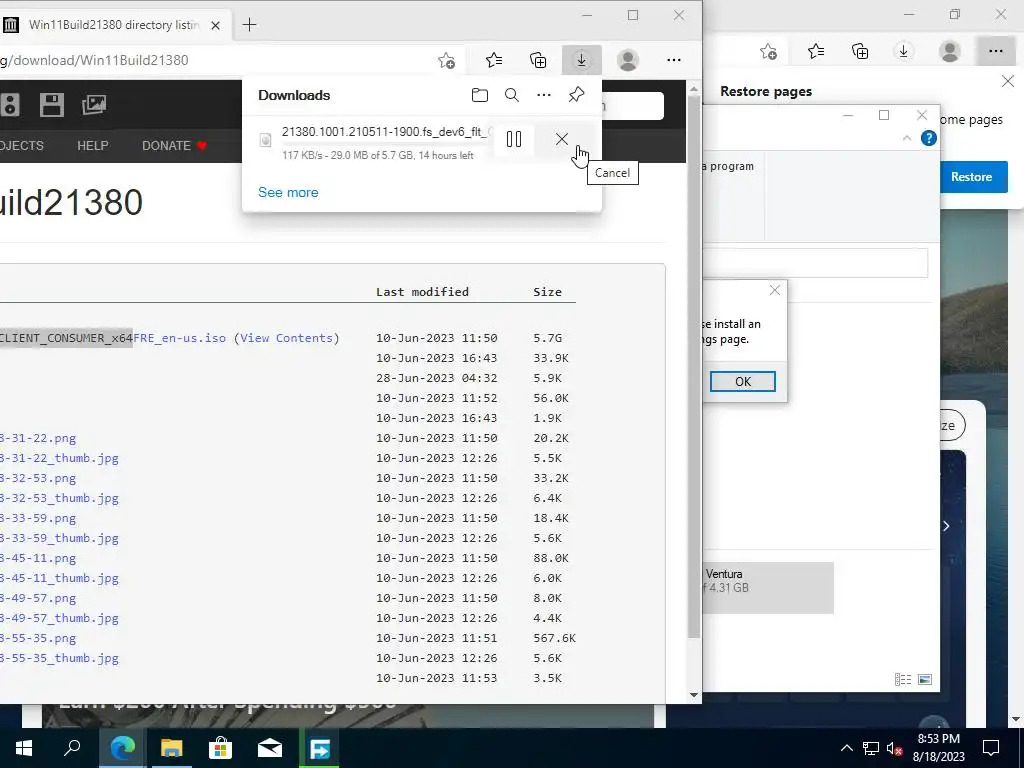Switch to large thumbnails view icon
This screenshot has width=1024, height=768.
(925, 680)
